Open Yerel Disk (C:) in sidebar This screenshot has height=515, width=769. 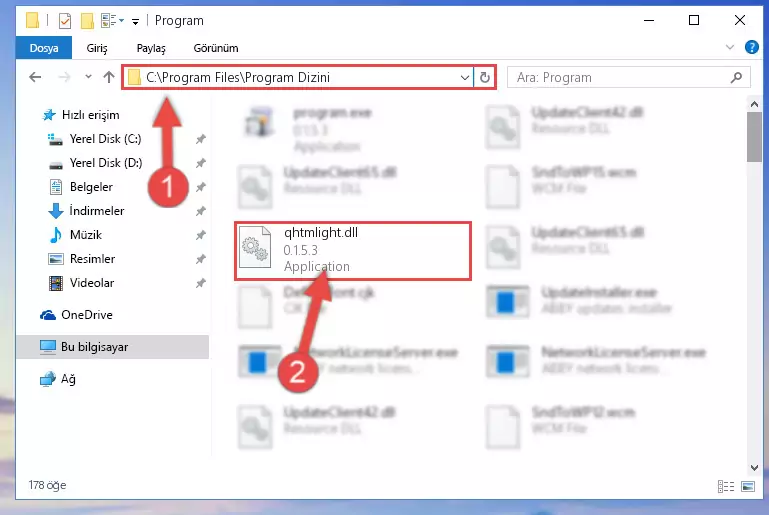[105, 139]
